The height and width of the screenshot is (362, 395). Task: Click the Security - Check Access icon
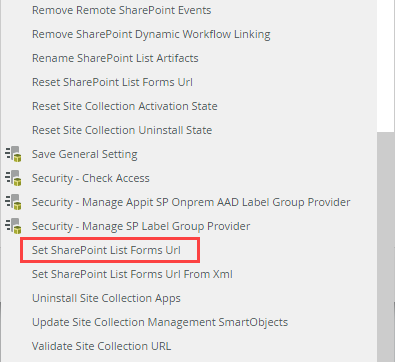[x=13, y=178]
